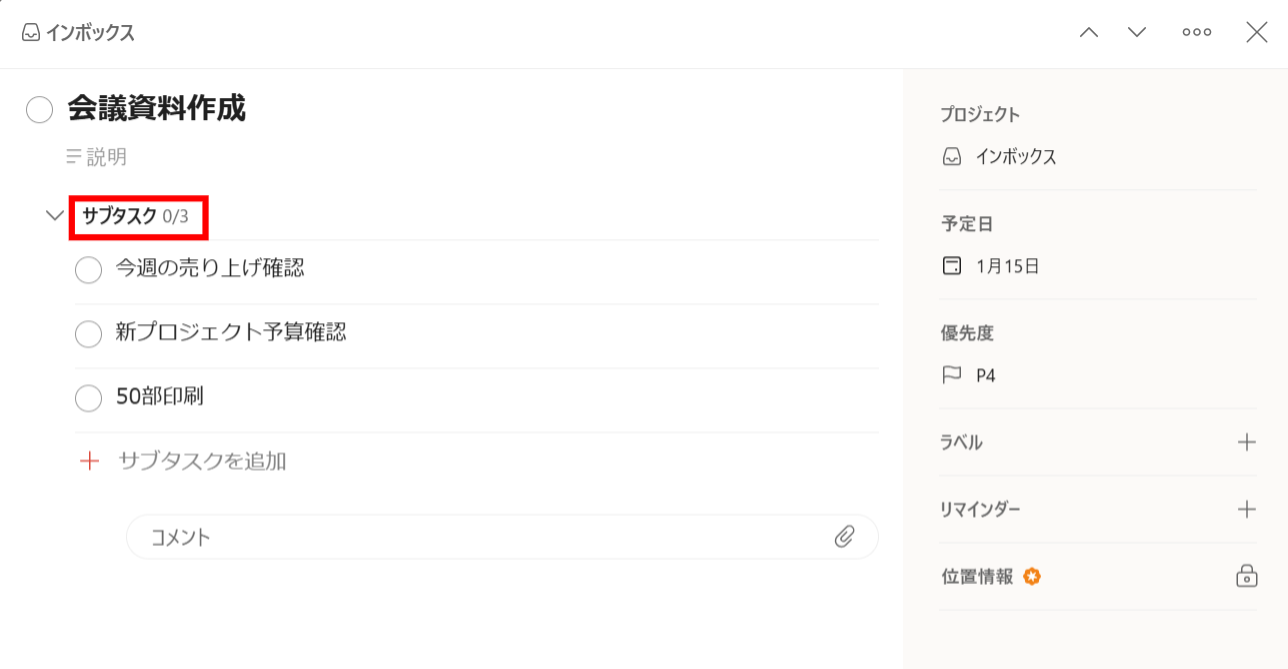Mark 新プロジェクト予算確認 subtask as done
The width and height of the screenshot is (1288, 669).
(x=89, y=334)
